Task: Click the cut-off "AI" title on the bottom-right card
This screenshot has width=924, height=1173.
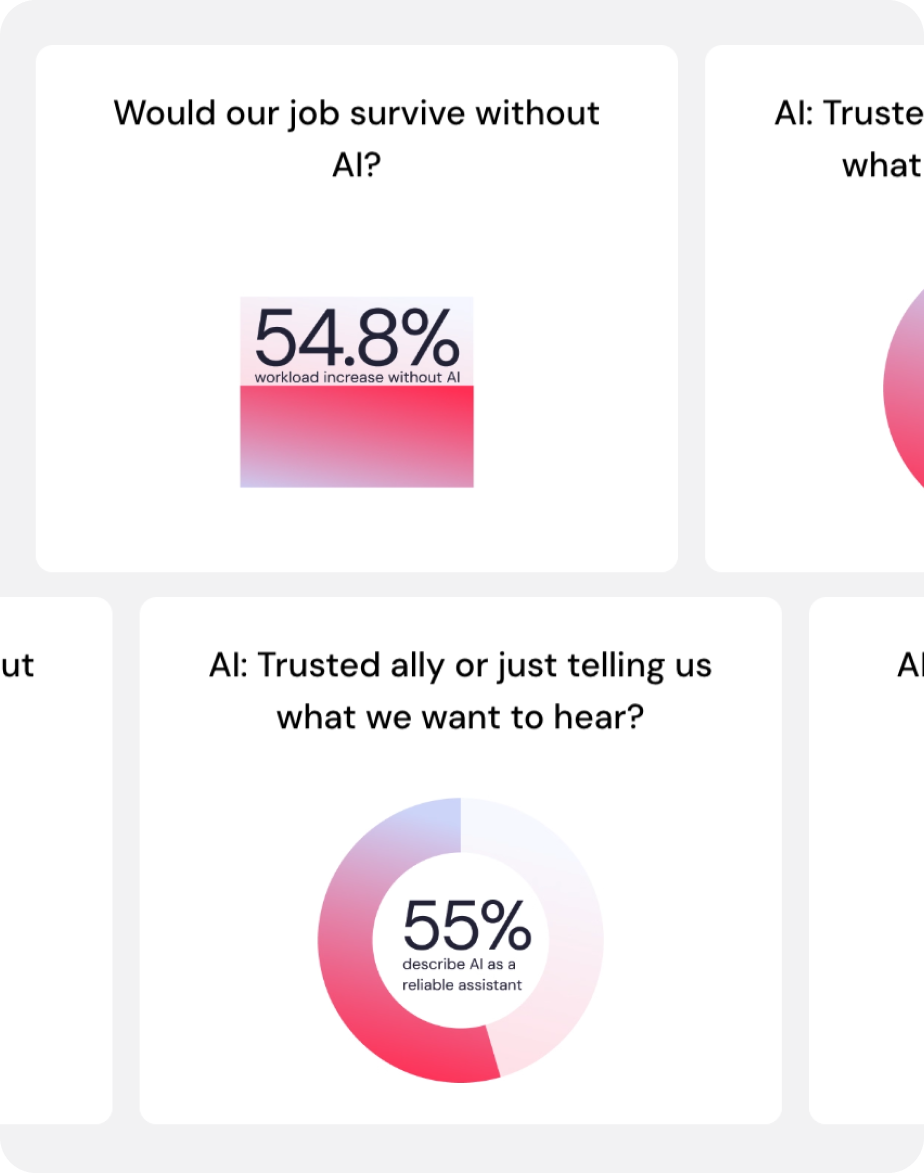Action: (x=910, y=665)
